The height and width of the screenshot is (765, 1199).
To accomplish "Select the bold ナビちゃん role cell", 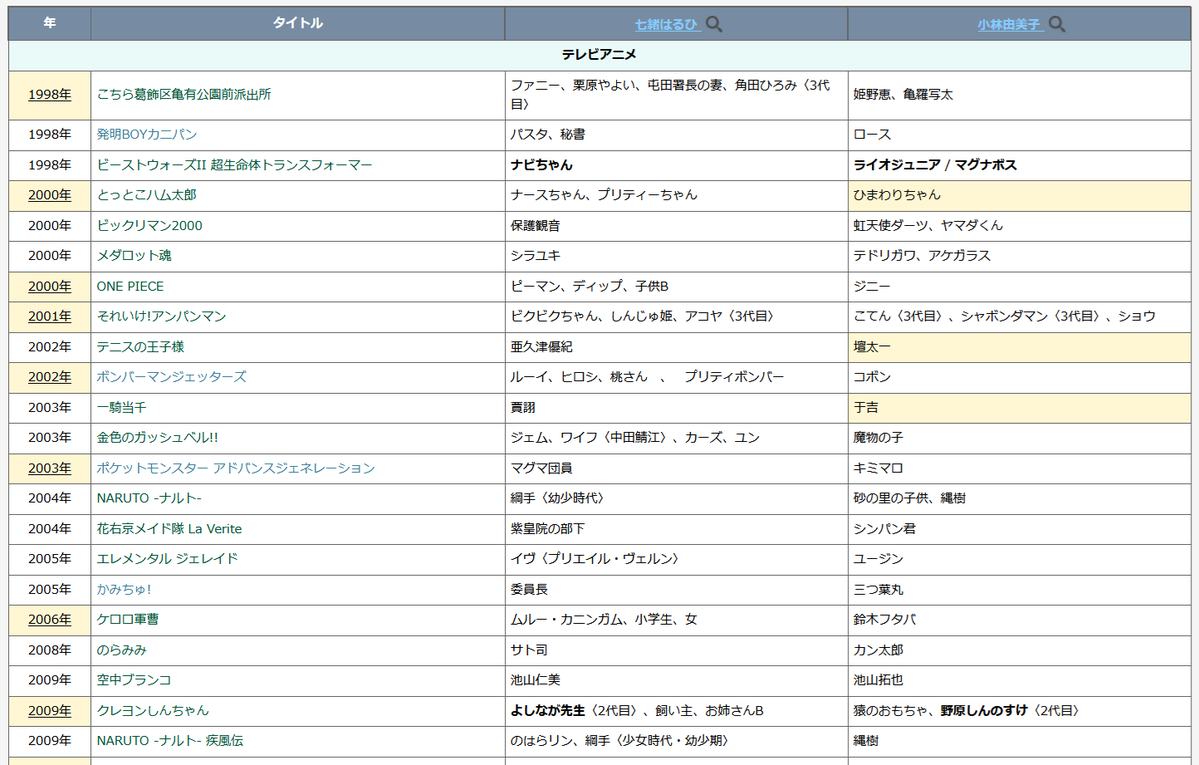I will tap(676, 165).
